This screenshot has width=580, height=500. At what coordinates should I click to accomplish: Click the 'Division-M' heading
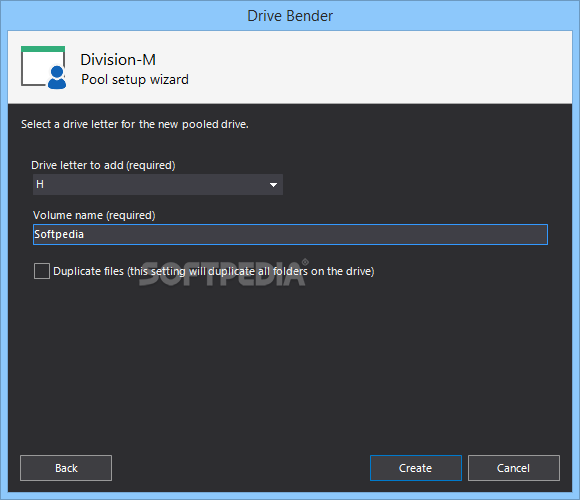coord(118,60)
